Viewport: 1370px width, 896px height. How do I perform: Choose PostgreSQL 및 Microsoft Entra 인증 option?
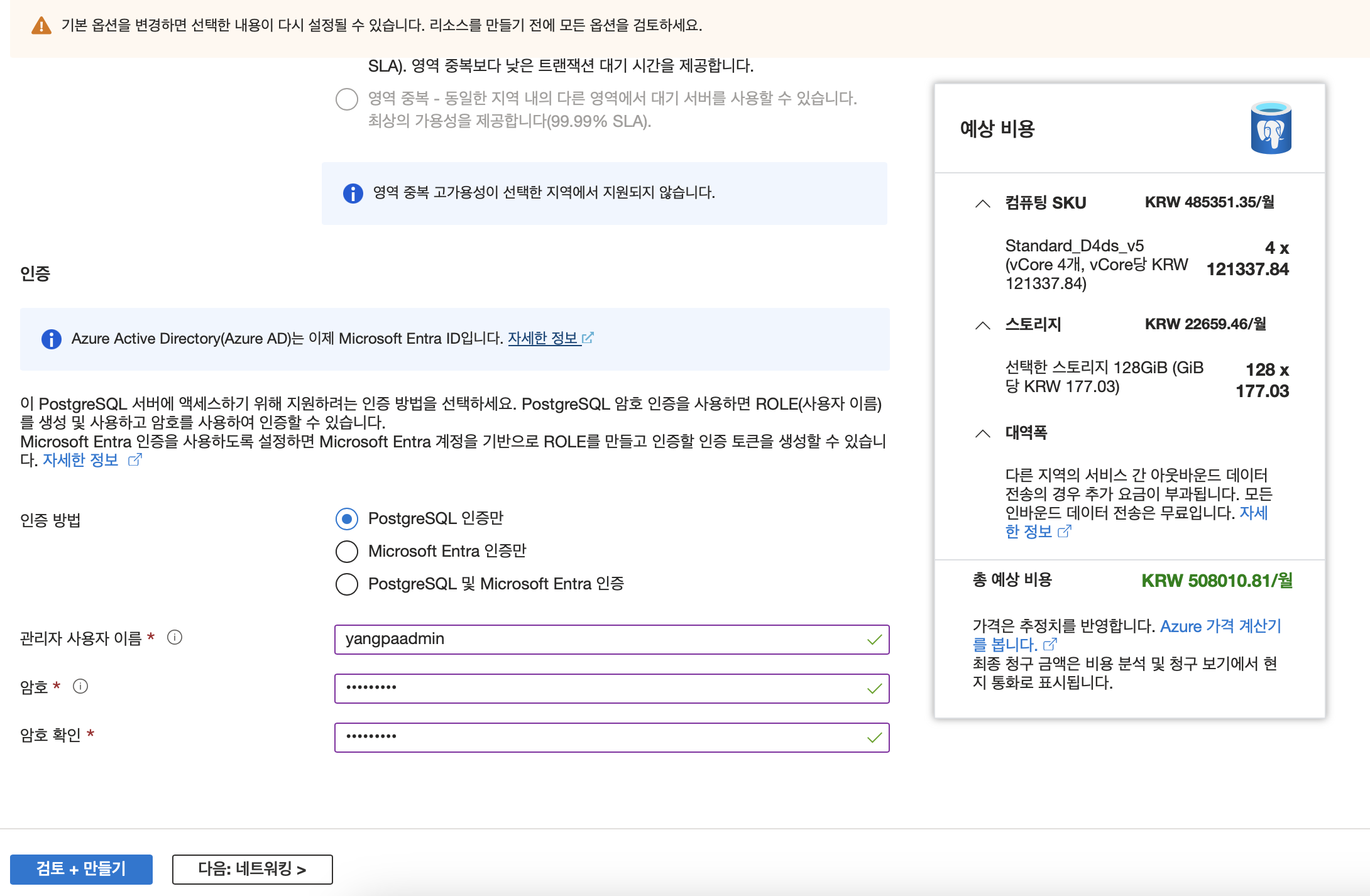pos(347,584)
